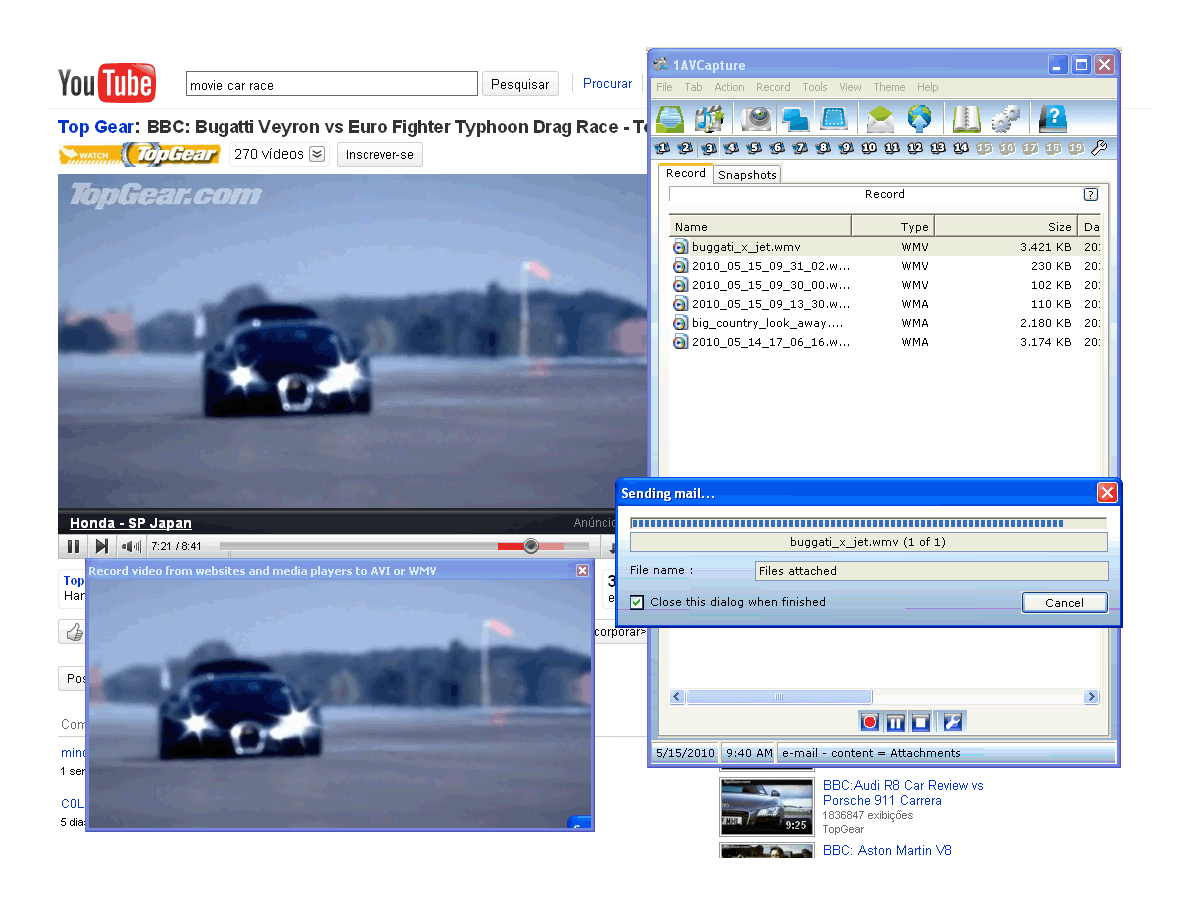1200x900 pixels.
Task: Click the stop recording square button
Action: [x=921, y=722]
